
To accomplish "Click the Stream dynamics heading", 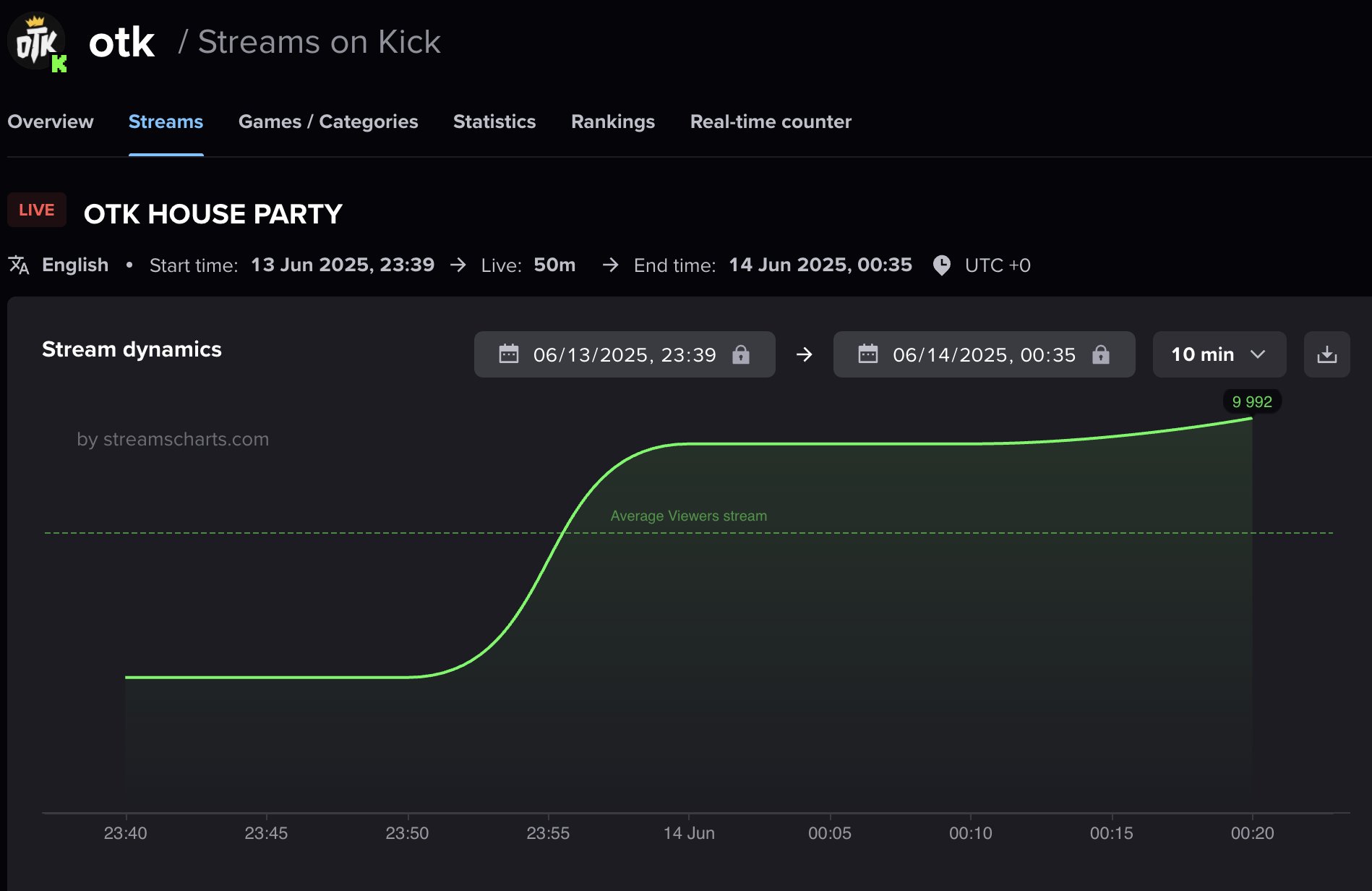I will (x=132, y=349).
